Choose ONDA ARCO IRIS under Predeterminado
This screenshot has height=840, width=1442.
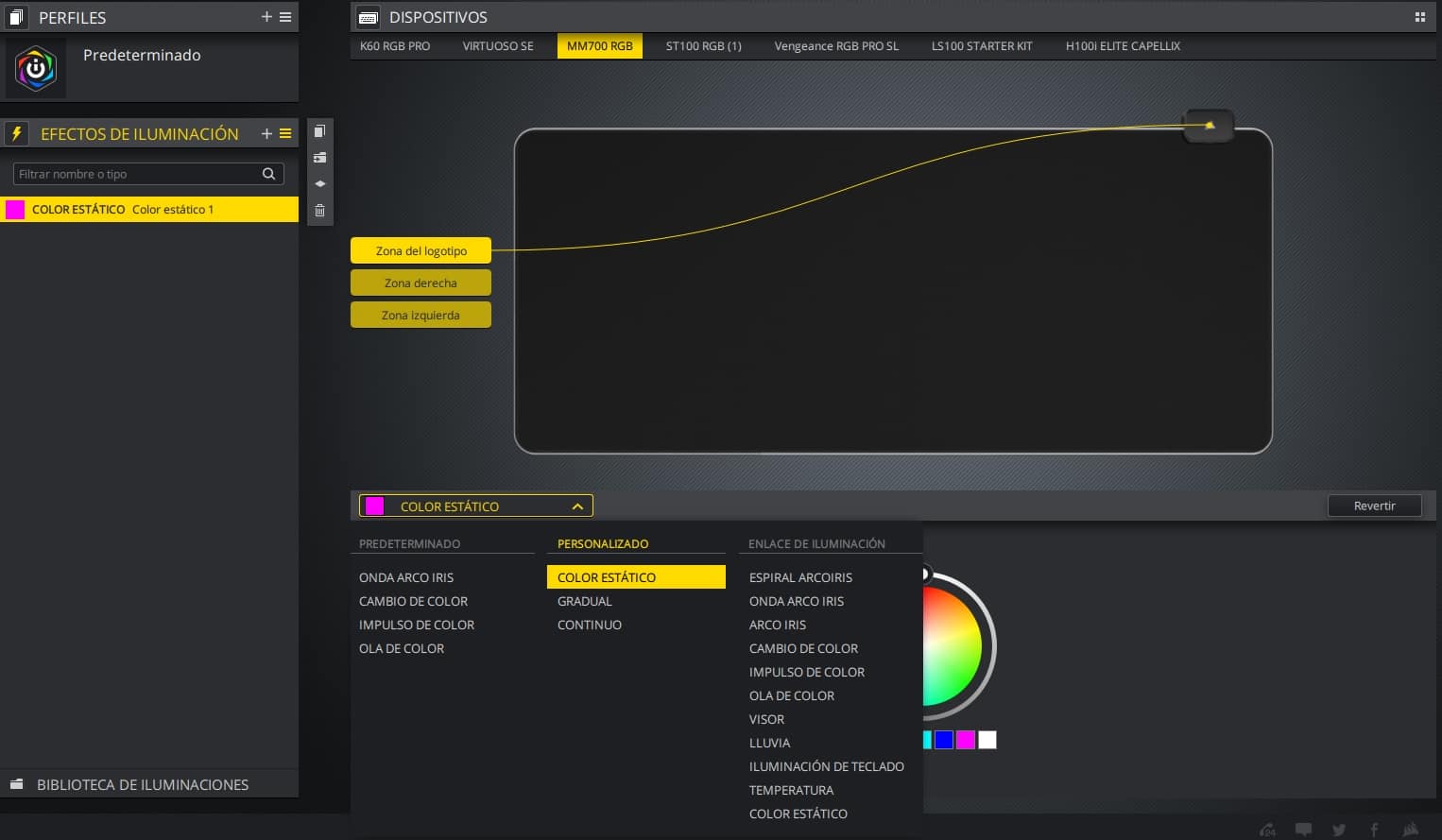(406, 577)
